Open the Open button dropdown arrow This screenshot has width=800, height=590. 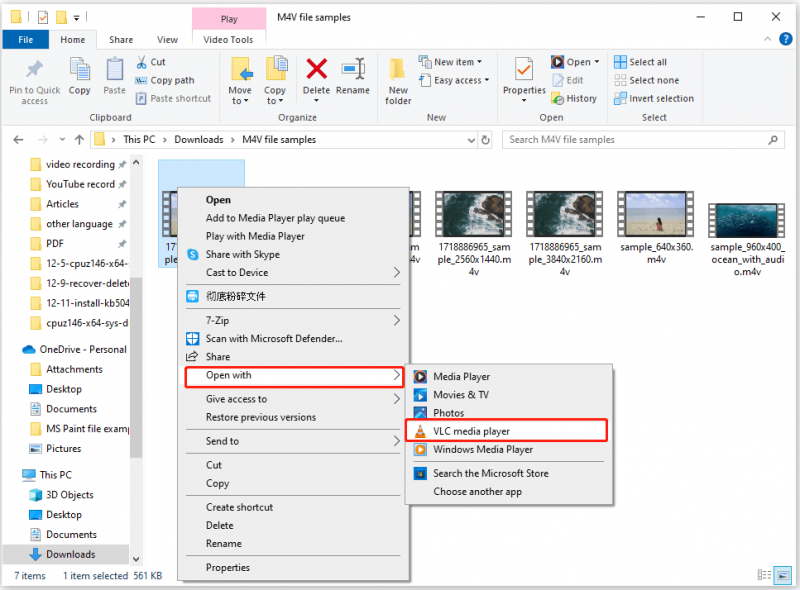point(596,62)
